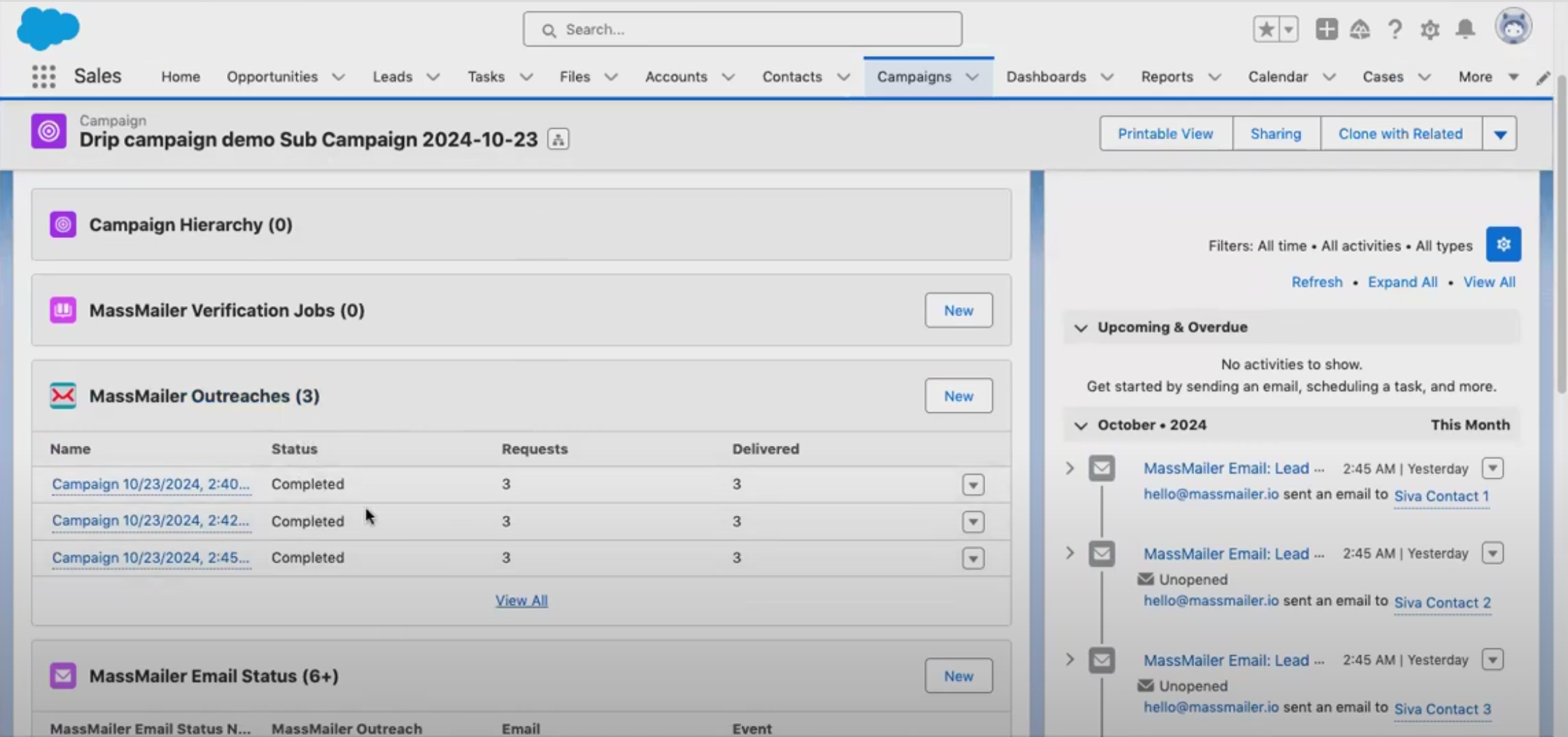Image resolution: width=1568 pixels, height=737 pixels.
Task: Click the MassMailer Email Status icon
Action: (x=63, y=675)
